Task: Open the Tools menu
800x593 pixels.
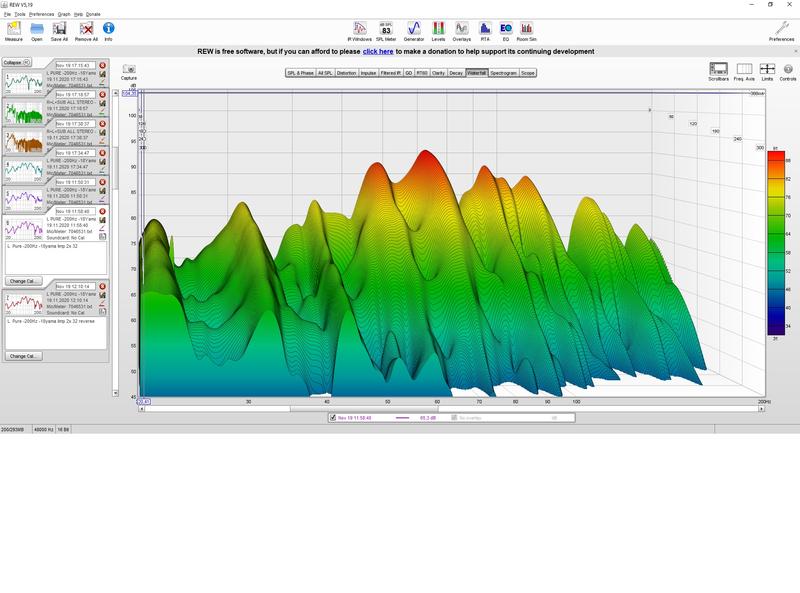Action: pos(20,14)
